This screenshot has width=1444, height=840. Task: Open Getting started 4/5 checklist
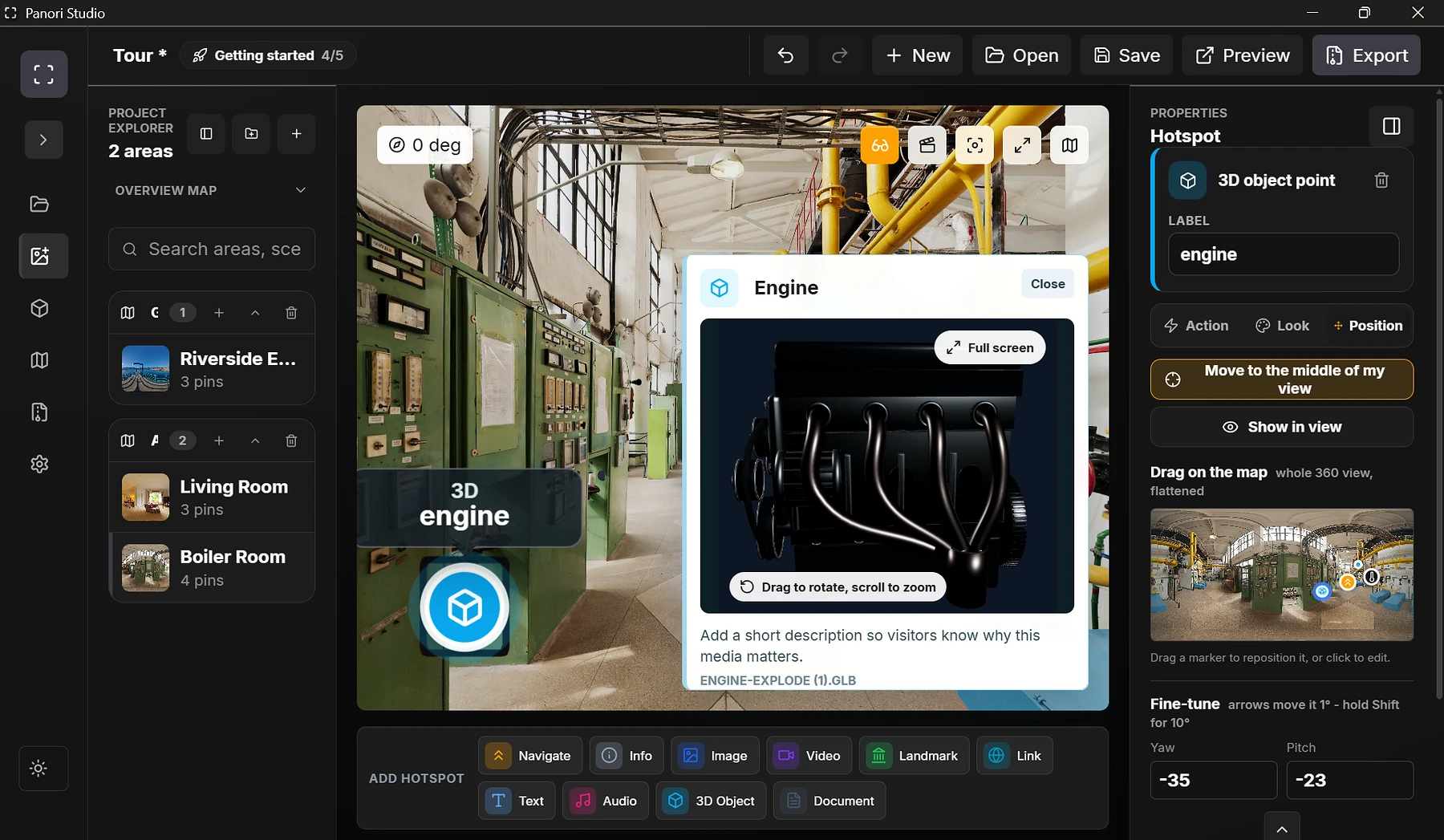pos(268,55)
